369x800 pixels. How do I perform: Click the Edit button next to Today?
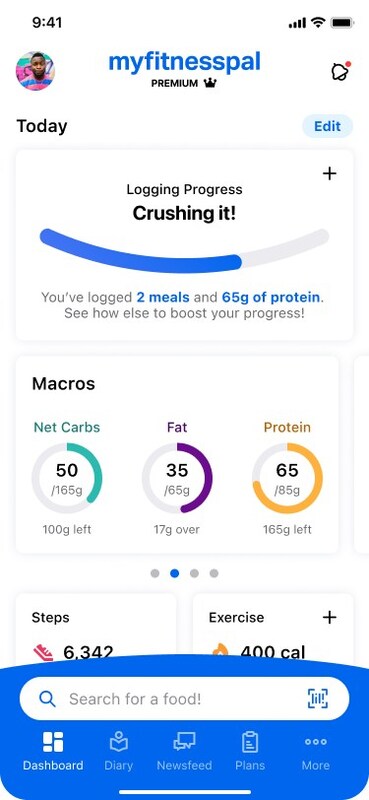click(x=328, y=126)
